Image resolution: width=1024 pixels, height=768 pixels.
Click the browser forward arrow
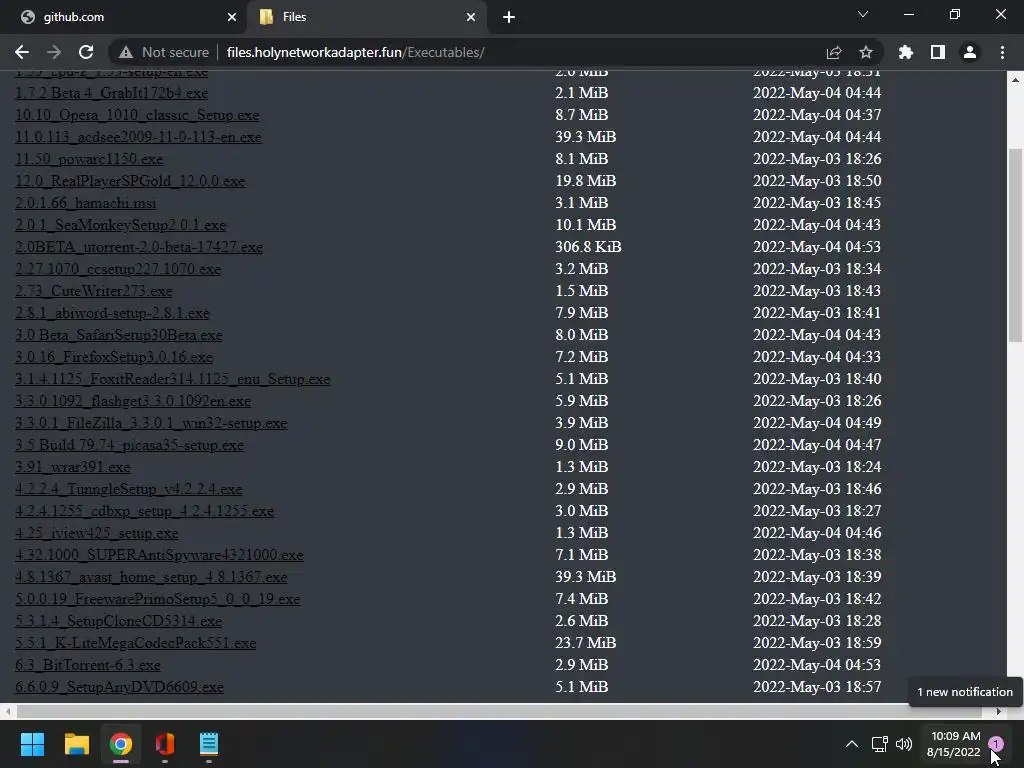coord(54,52)
